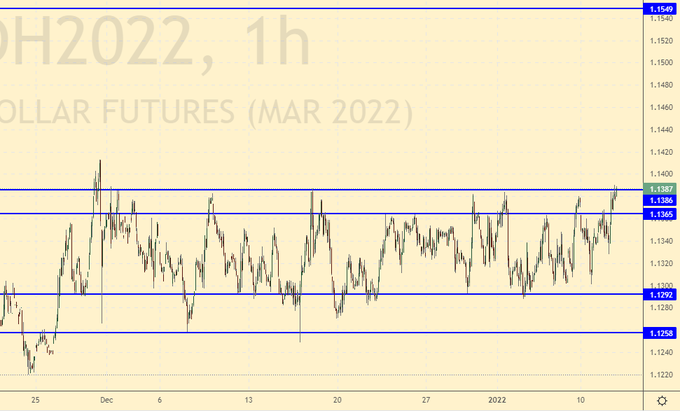Select the horizontal line at 1.1549
The image size is (680, 411).
[320, 8]
